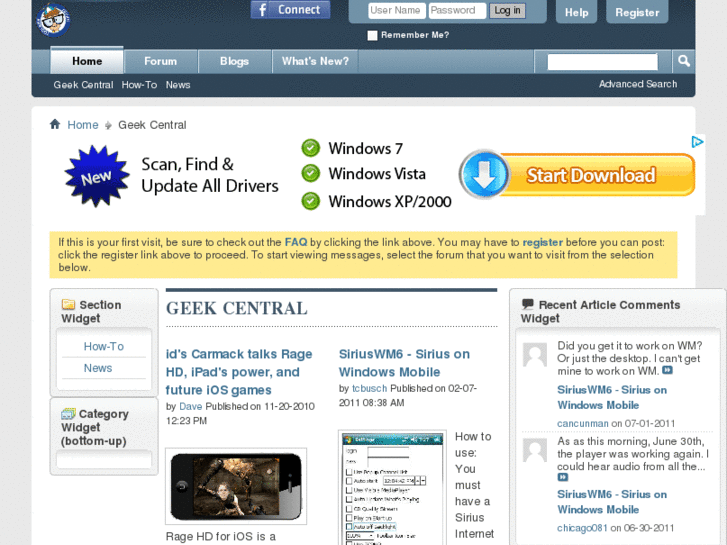Click the GEEK CENTRAL heading
This screenshot has height=545, width=727.
[236, 308]
